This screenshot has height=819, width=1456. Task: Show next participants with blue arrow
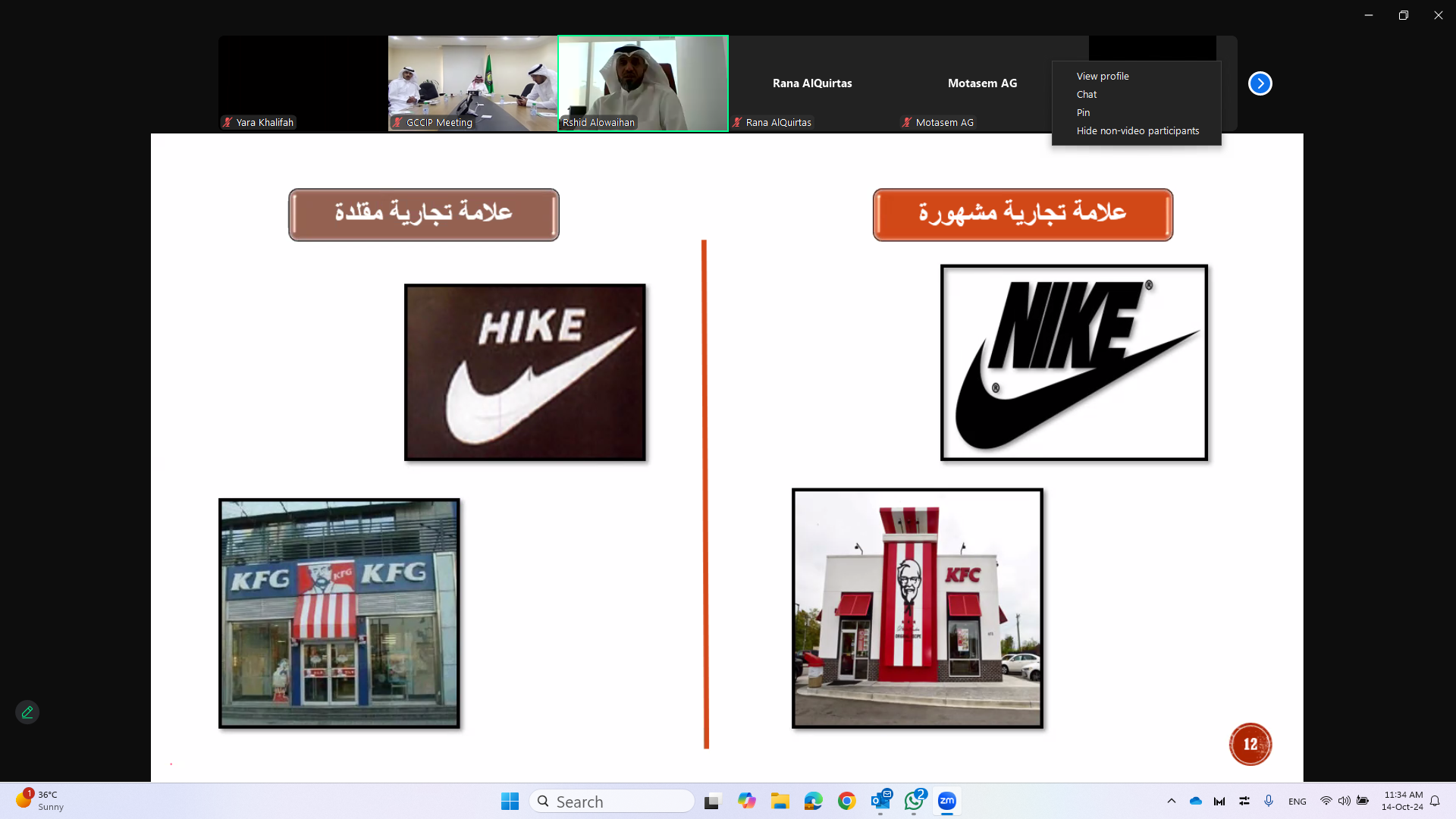coord(1260,83)
